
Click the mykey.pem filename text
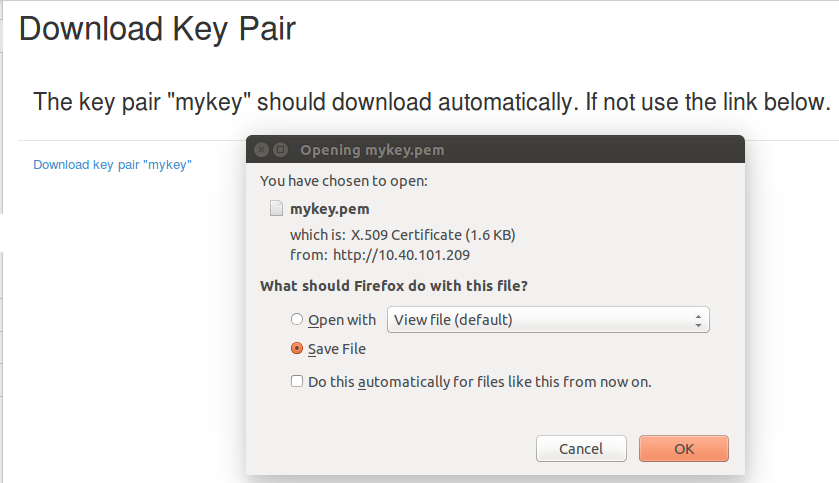pyautogui.click(x=329, y=209)
